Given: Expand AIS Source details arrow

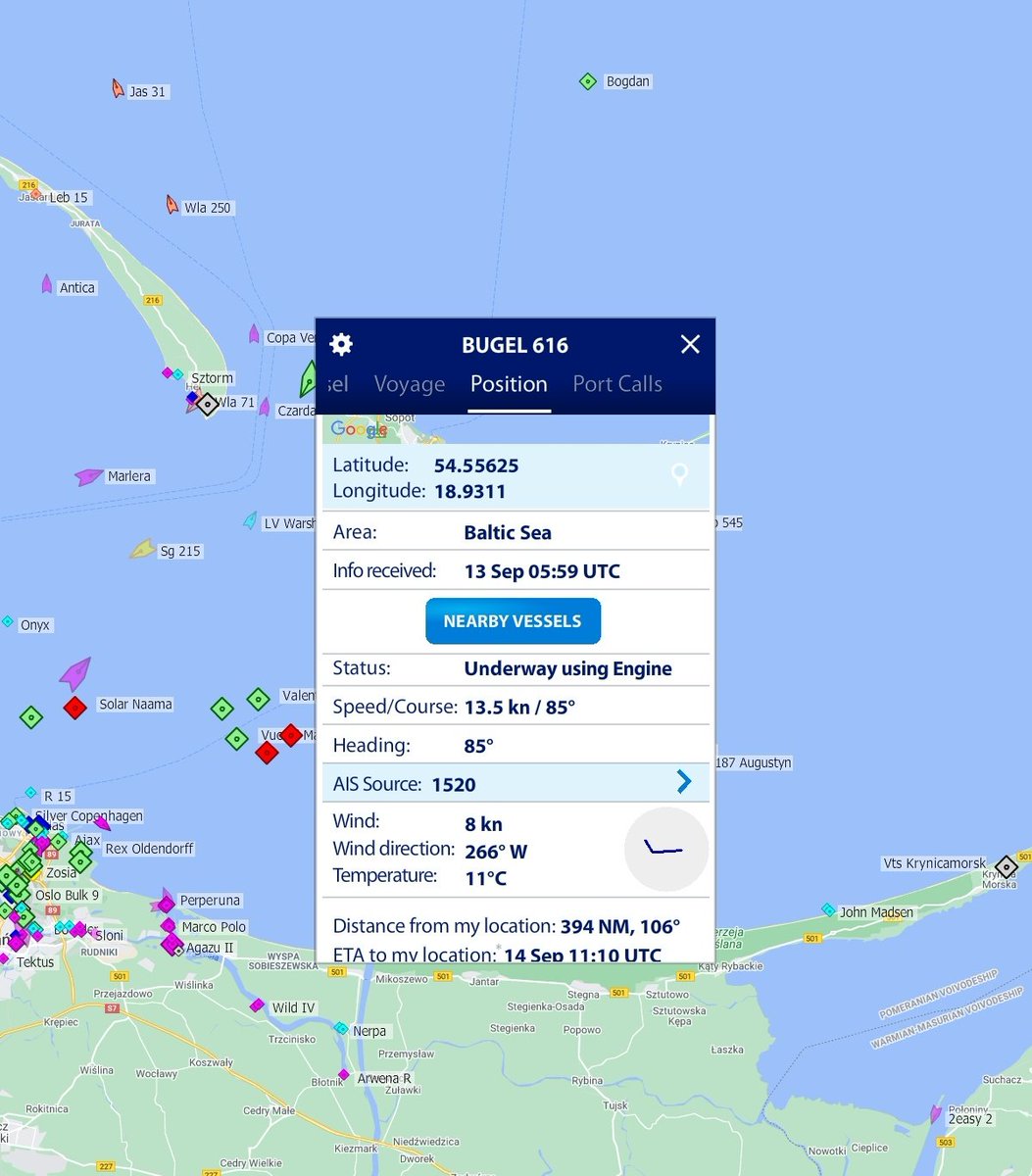Looking at the screenshot, I should click(684, 781).
